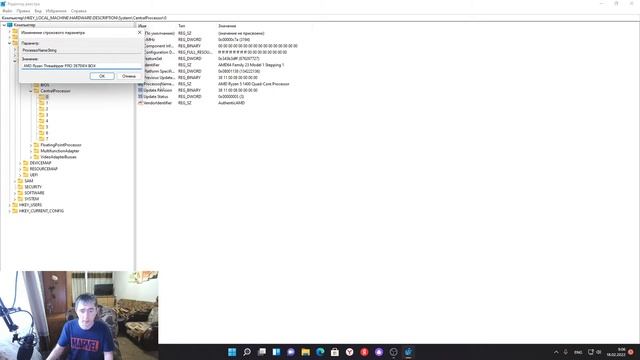This screenshot has height=360, width=640.
Task: Select the SECURITY key folder
Action: (30, 187)
